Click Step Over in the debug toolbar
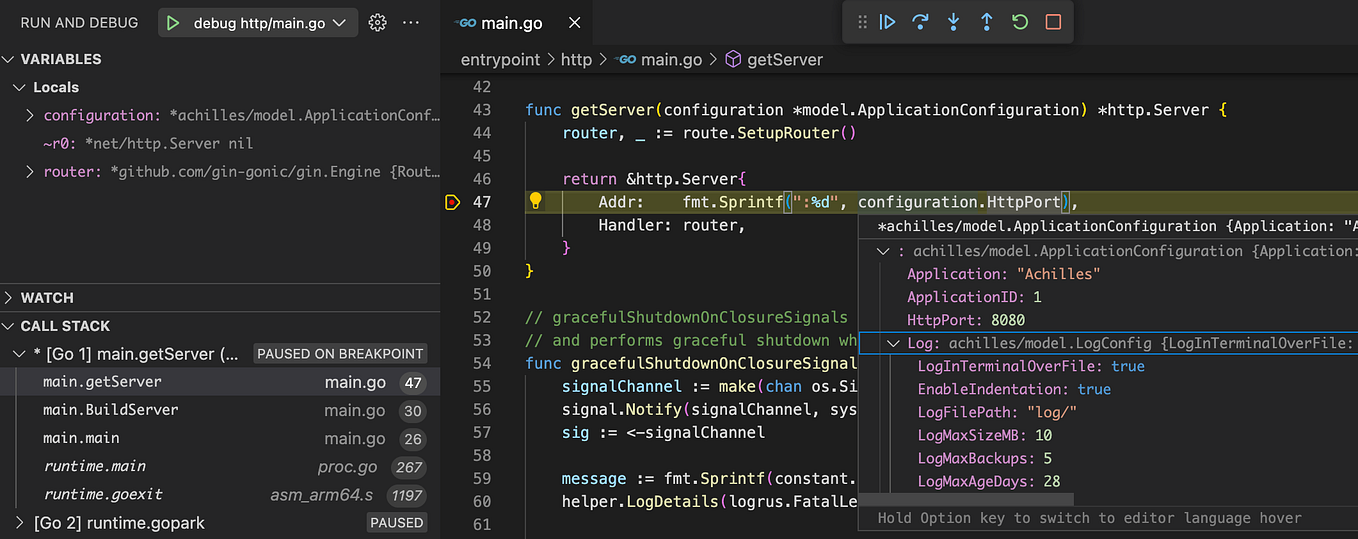 coord(920,22)
